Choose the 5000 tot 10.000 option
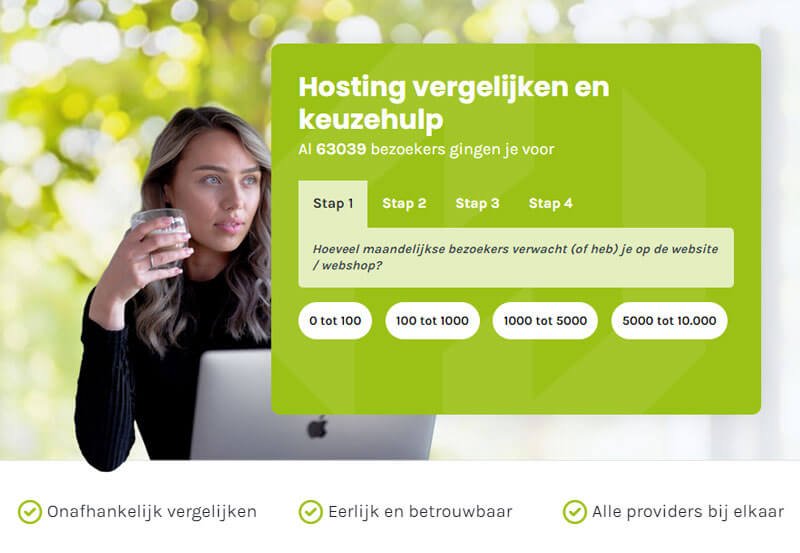The width and height of the screenshot is (800, 553). pyautogui.click(x=669, y=321)
